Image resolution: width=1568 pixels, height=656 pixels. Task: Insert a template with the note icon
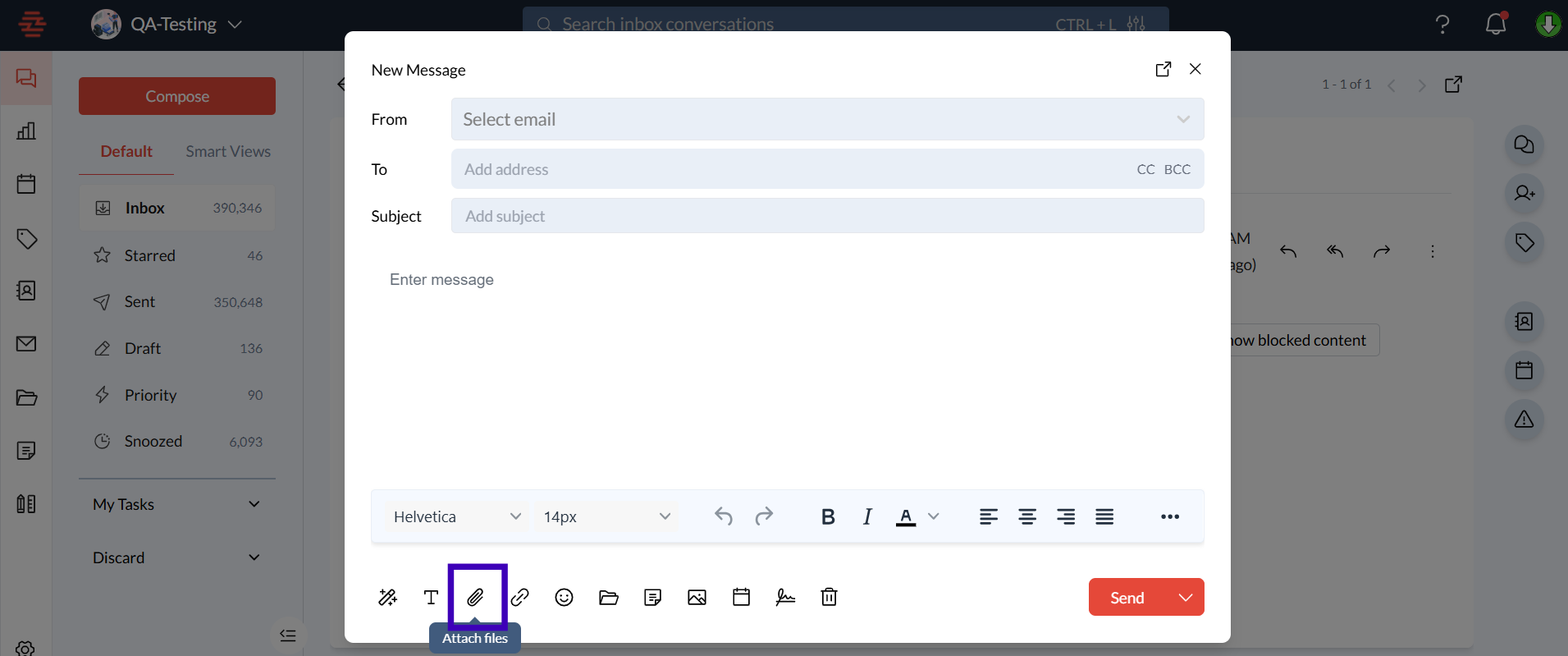pos(653,597)
